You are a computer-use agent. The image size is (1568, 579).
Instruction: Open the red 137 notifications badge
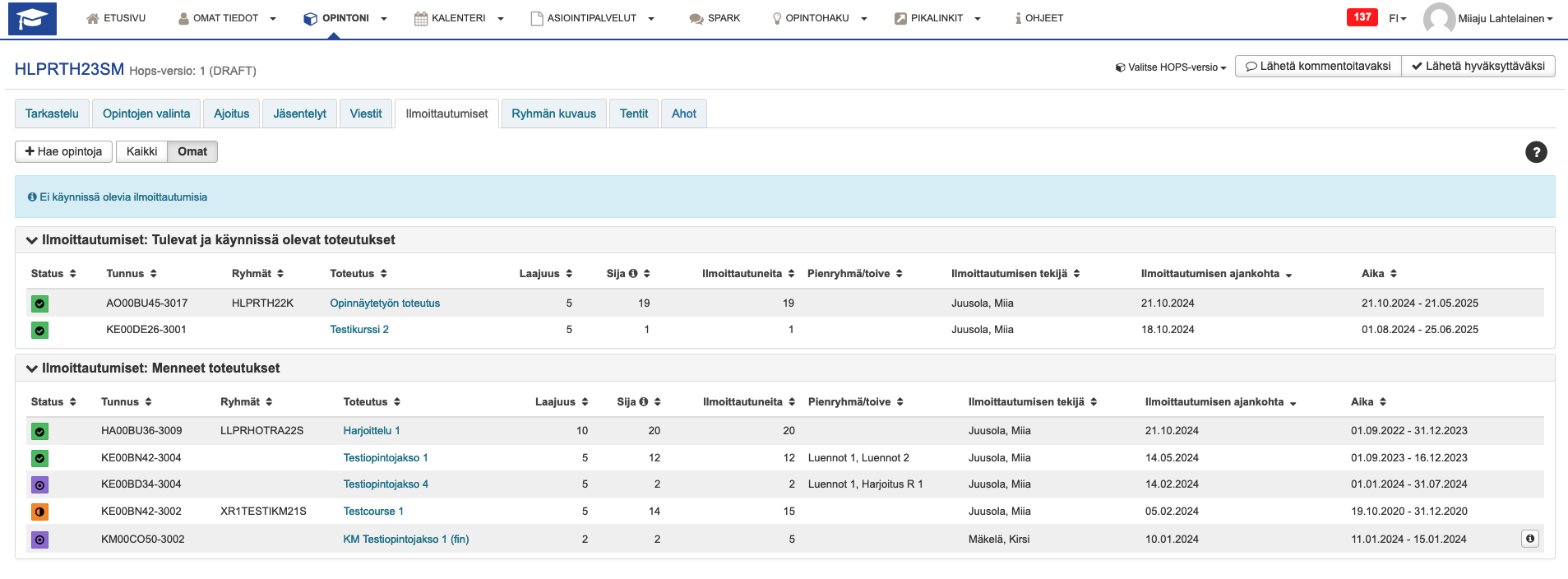[x=1362, y=17]
